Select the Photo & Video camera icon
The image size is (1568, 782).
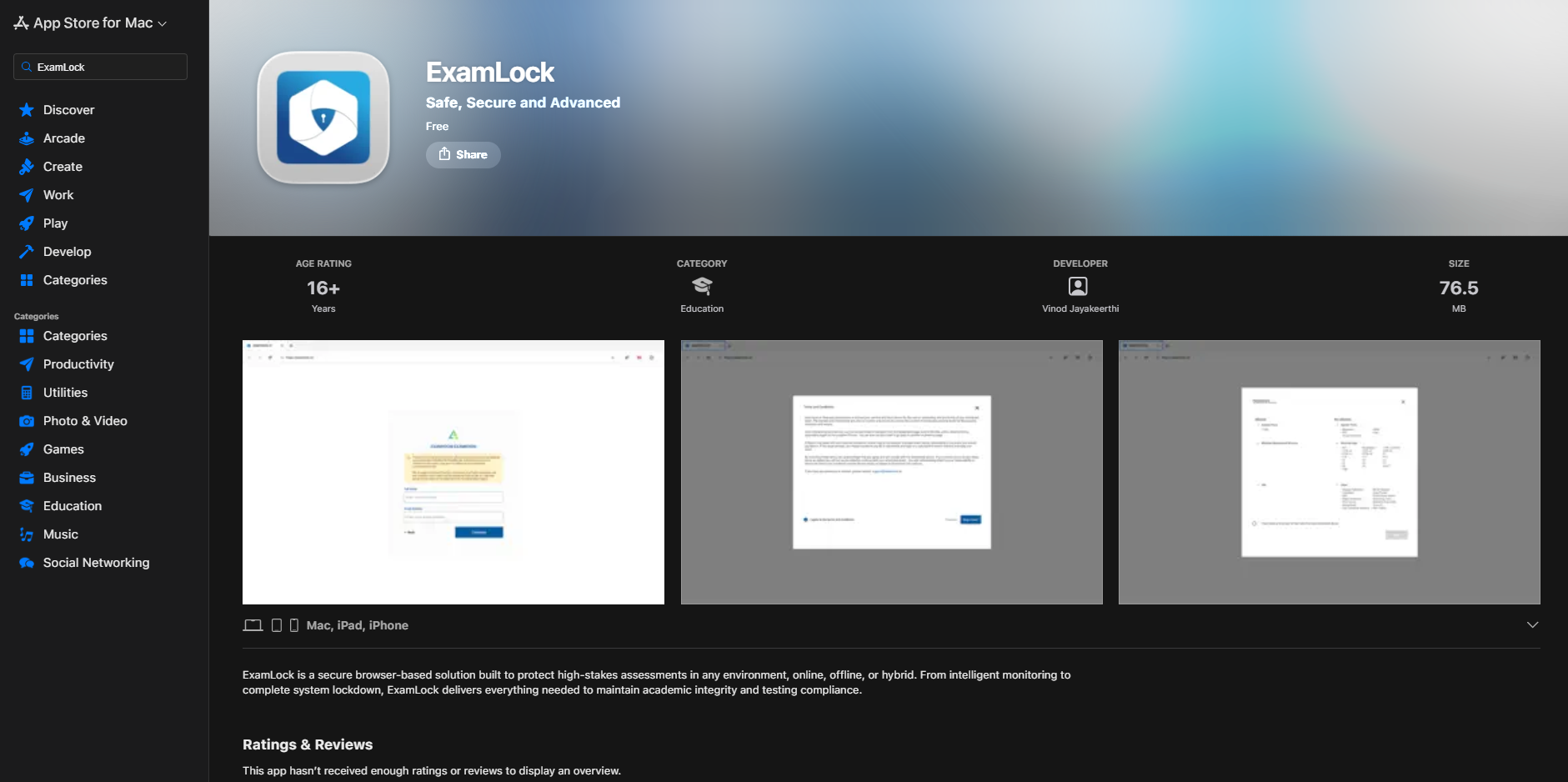pos(27,421)
